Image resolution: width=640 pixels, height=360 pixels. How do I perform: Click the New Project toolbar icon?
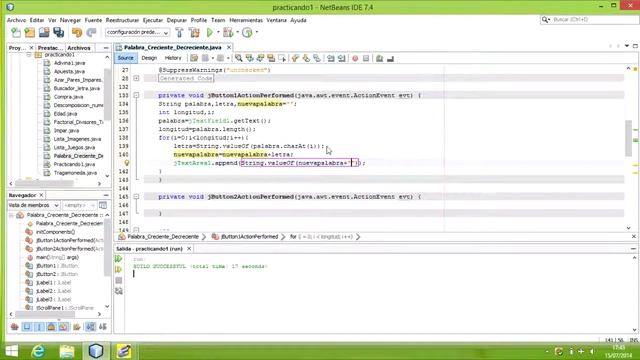click(30, 32)
